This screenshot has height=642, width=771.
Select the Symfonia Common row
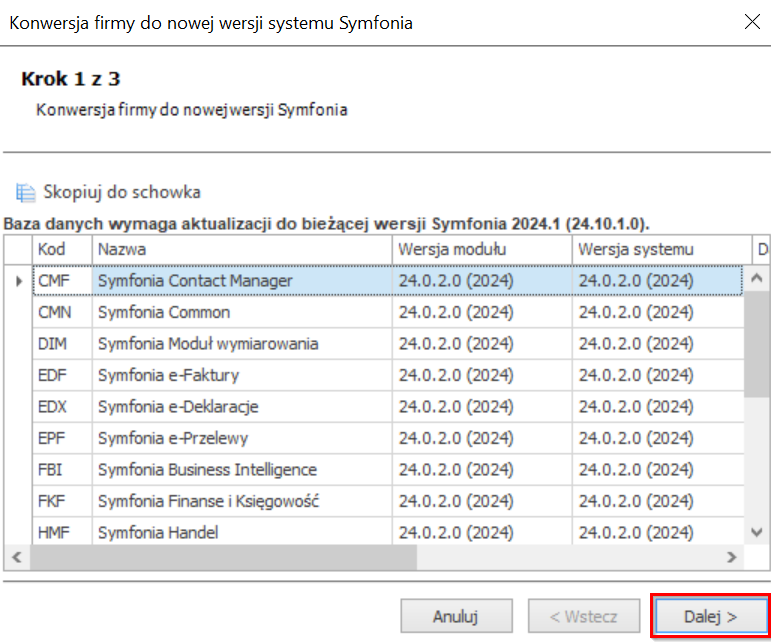pyautogui.click(x=388, y=312)
